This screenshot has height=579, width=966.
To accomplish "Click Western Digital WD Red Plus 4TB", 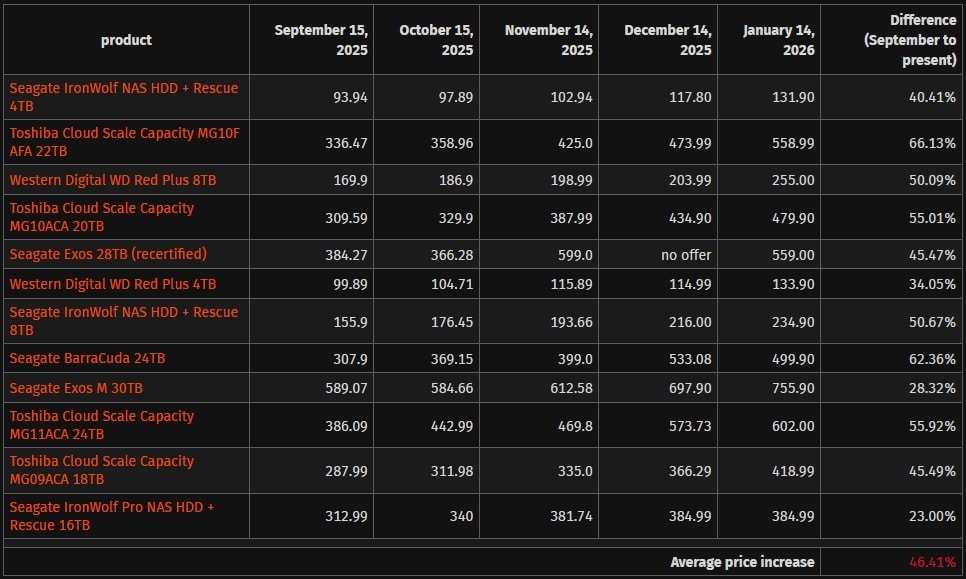I will (112, 284).
